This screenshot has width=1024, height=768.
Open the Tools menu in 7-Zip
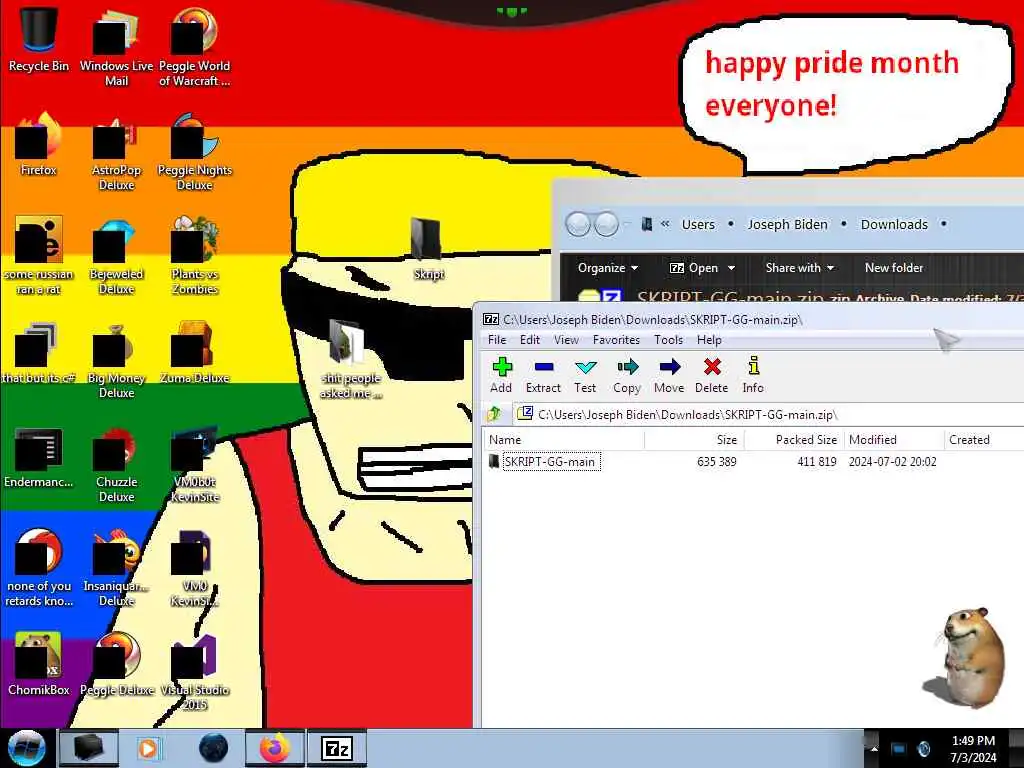coord(669,340)
